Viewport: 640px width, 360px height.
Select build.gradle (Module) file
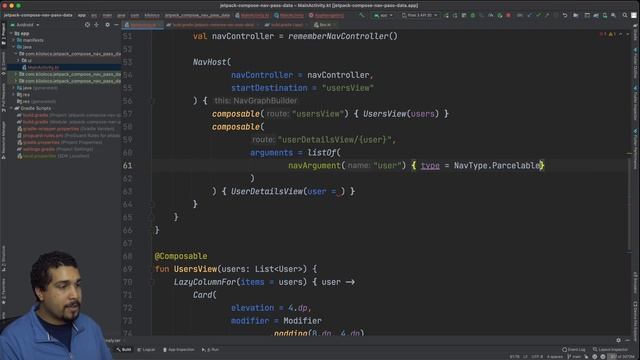[69, 122]
